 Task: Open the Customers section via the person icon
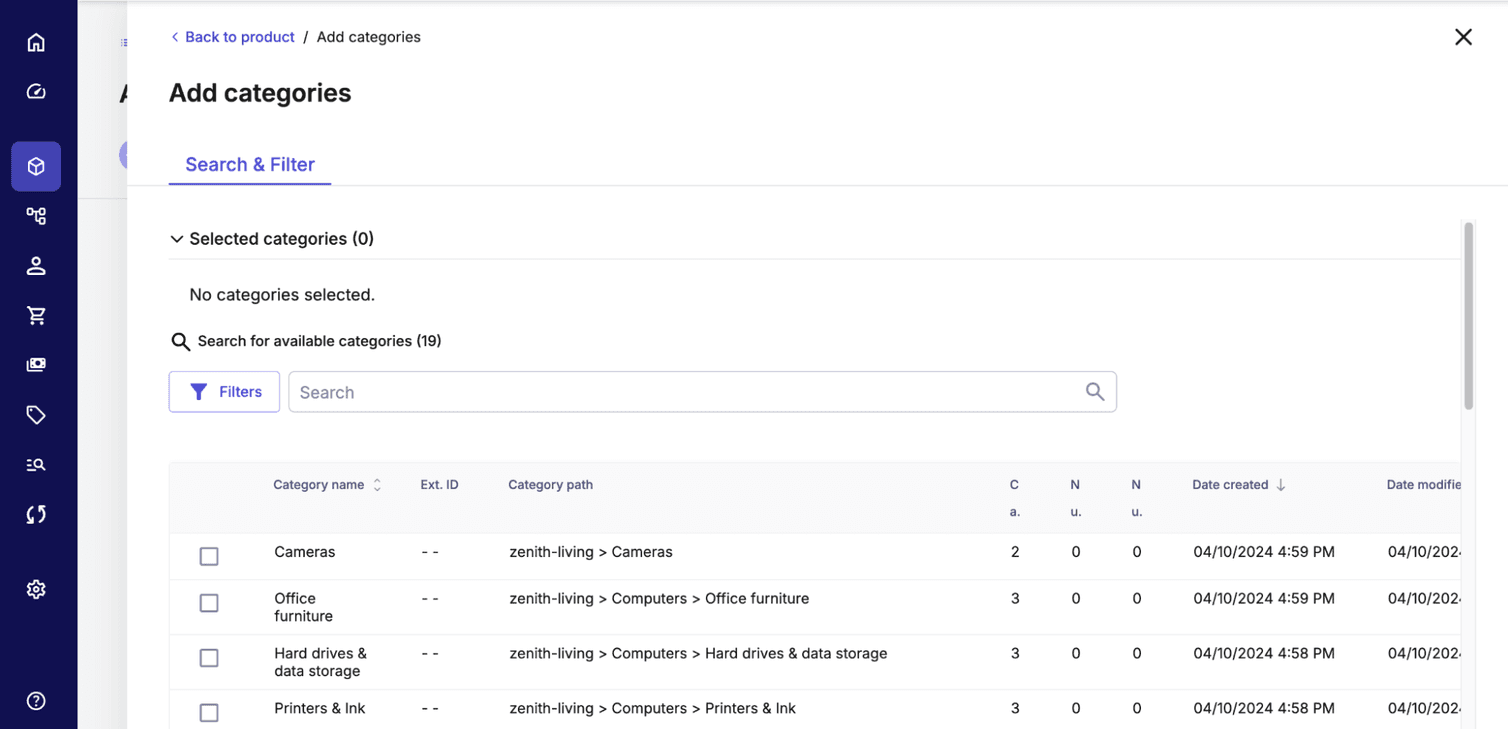[x=36, y=265]
